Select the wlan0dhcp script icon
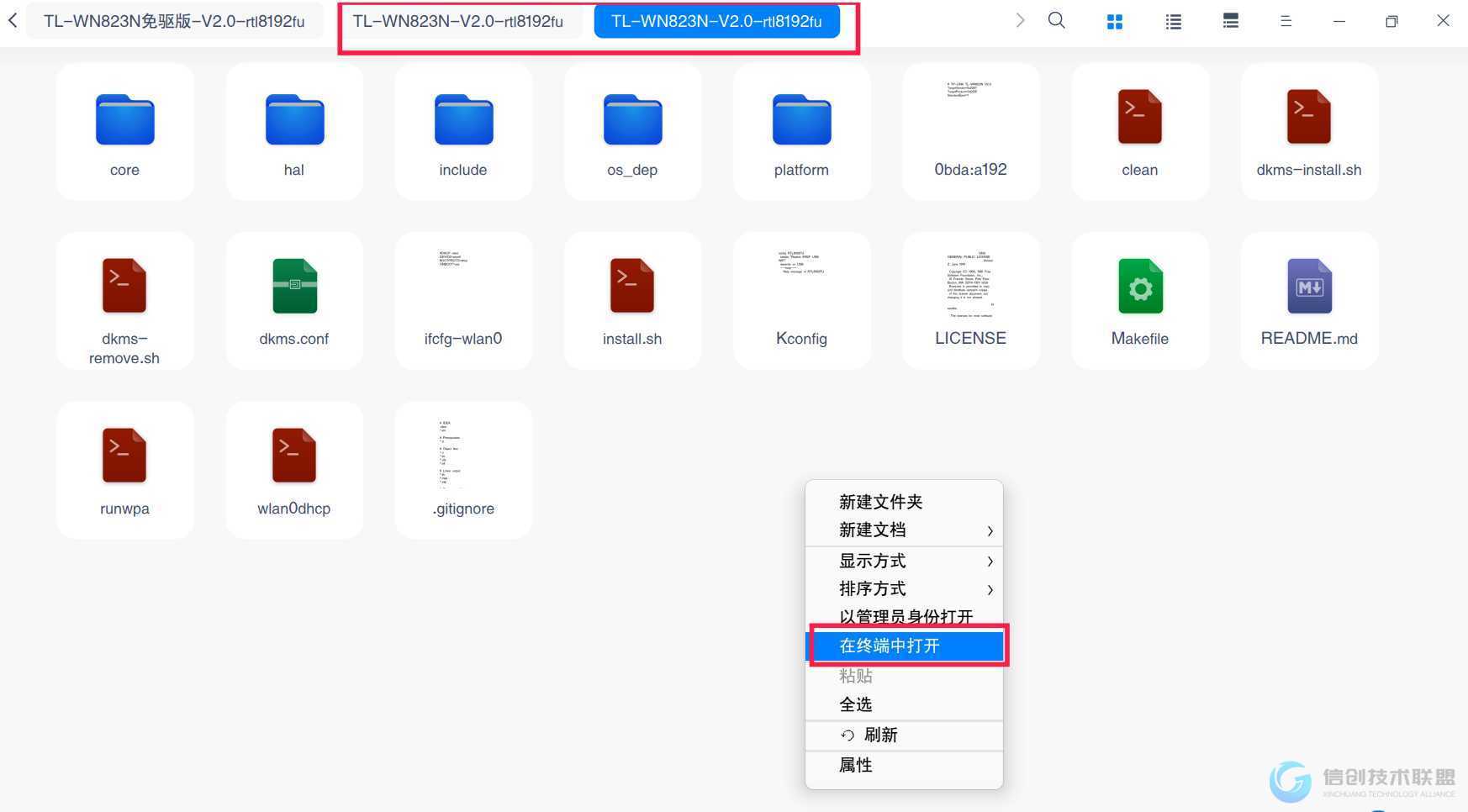This screenshot has width=1468, height=812. point(294,456)
